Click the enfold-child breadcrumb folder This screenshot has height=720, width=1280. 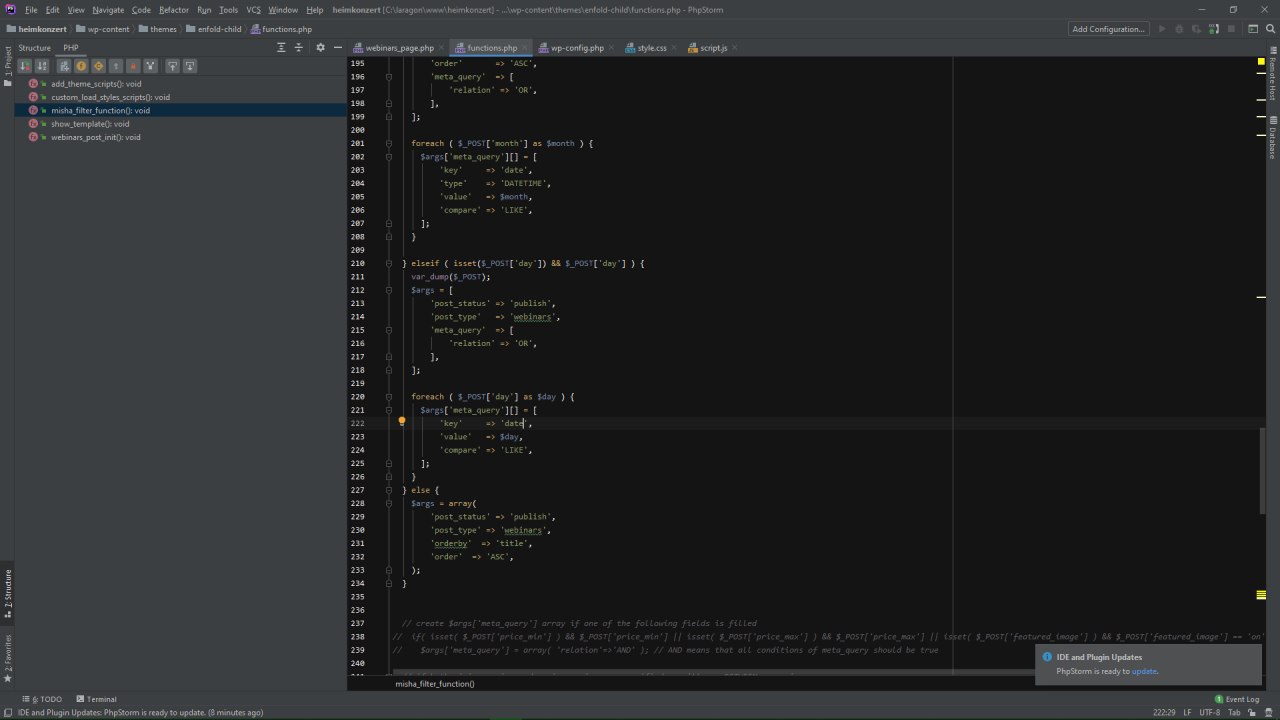coord(213,29)
